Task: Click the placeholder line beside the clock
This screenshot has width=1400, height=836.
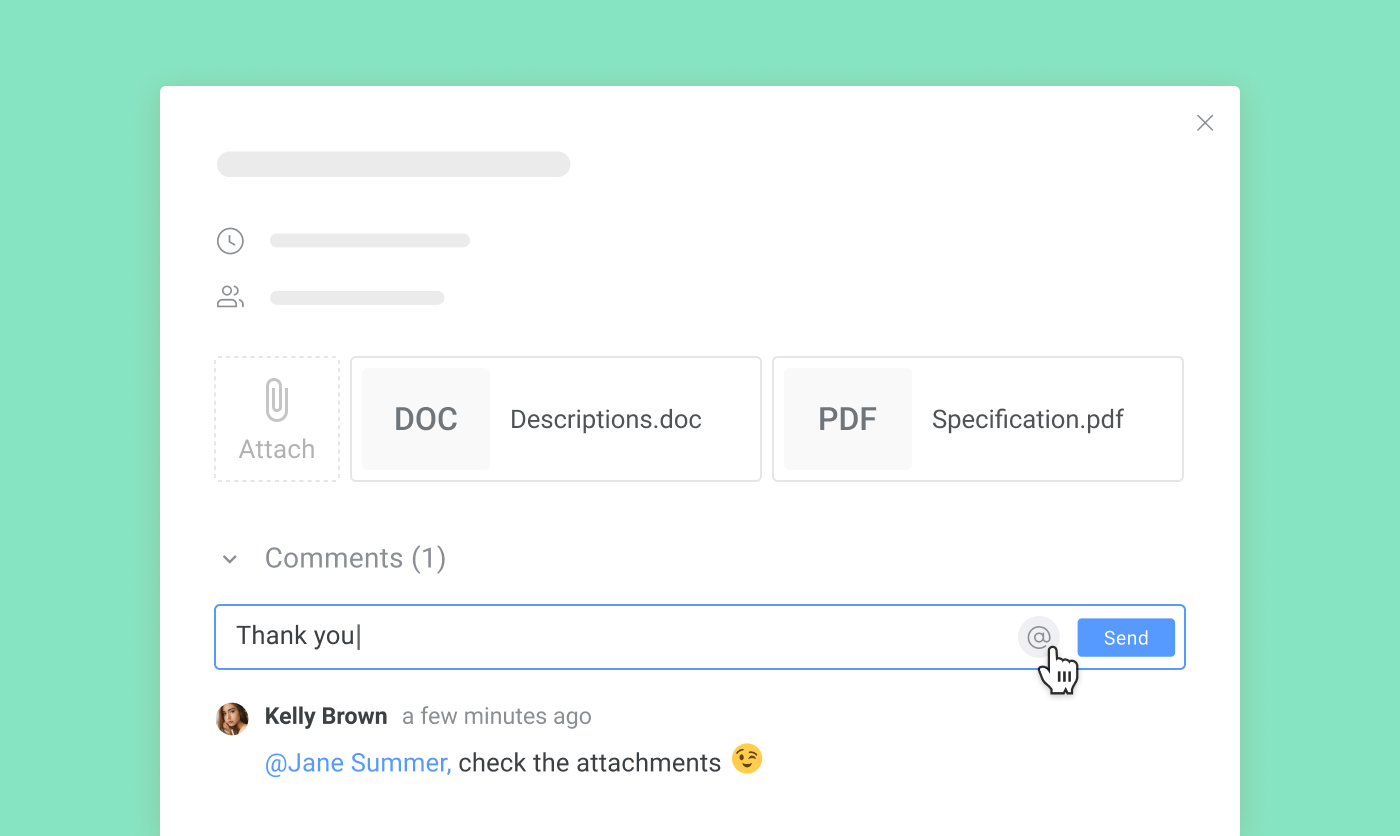Action: tap(370, 241)
